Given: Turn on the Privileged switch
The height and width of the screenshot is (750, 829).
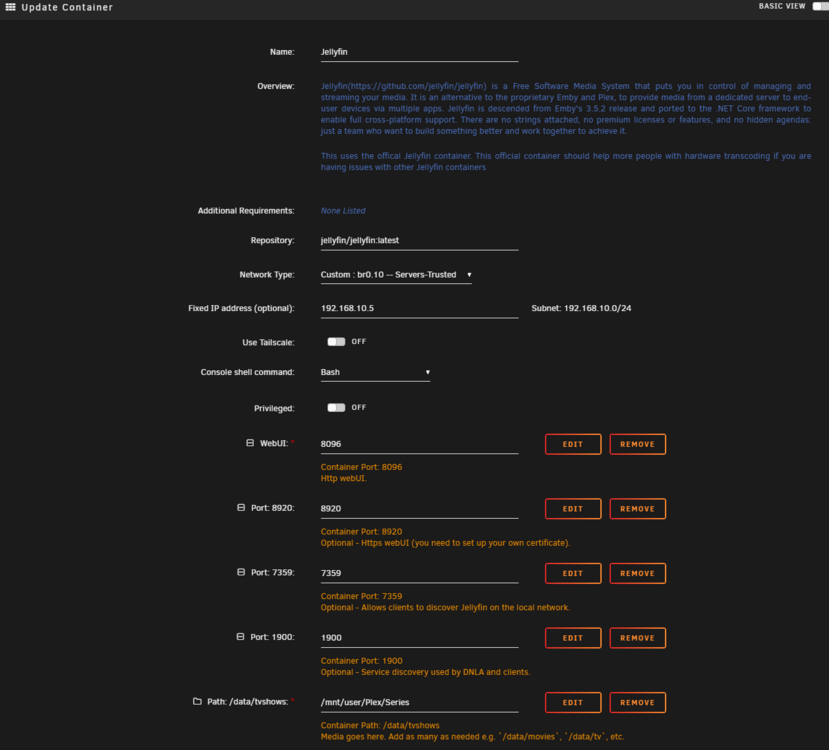Looking at the screenshot, I should point(336,408).
